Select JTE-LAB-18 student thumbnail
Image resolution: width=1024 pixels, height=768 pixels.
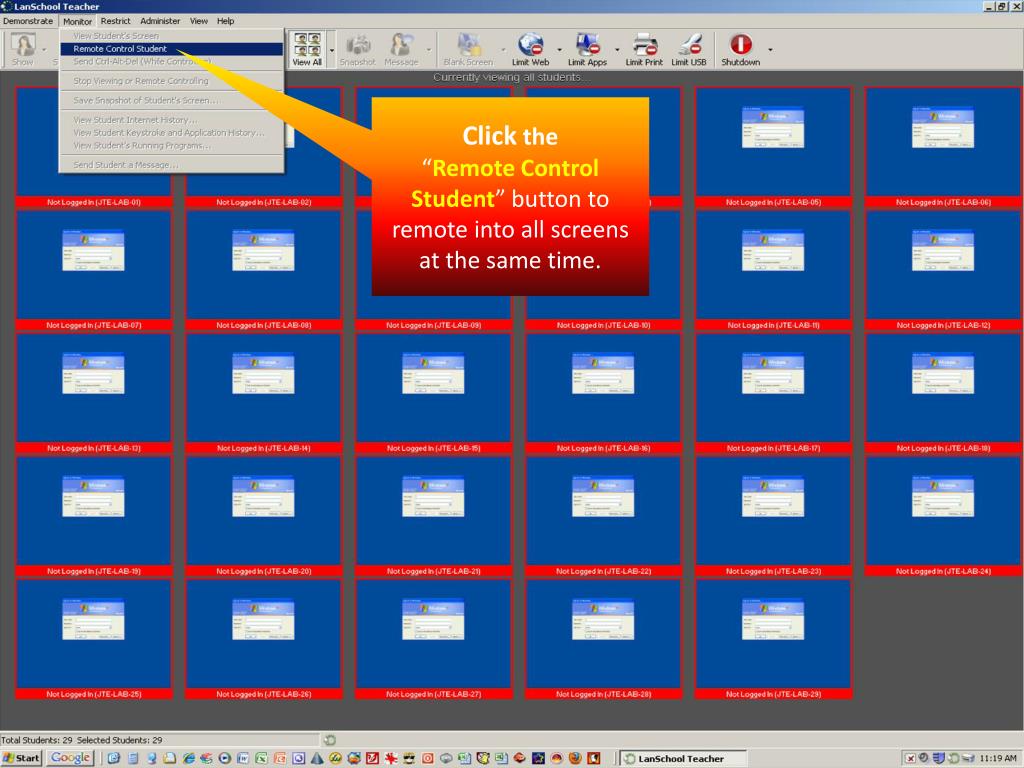click(x=943, y=393)
